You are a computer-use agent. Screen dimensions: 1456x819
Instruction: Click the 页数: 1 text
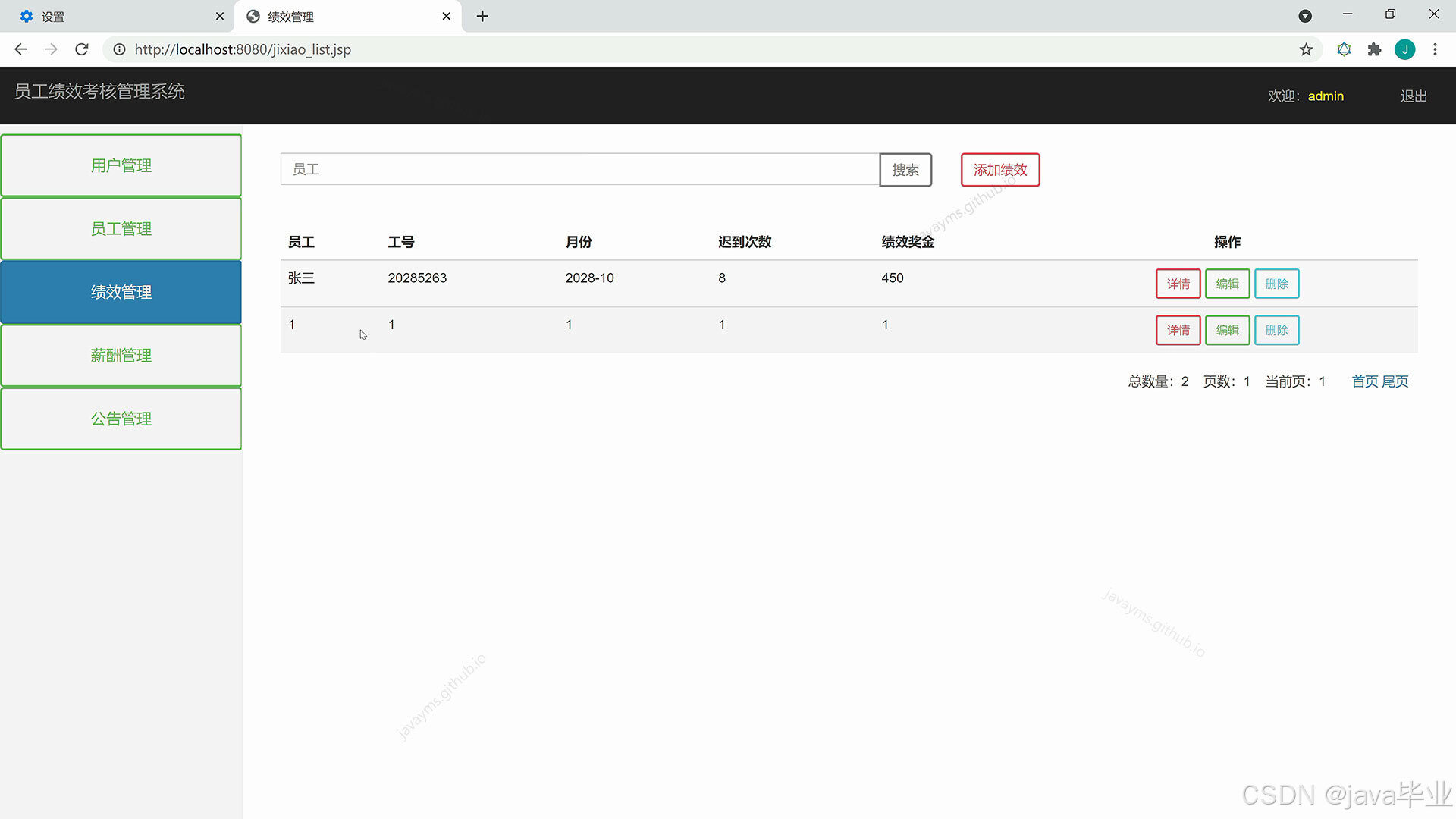pyautogui.click(x=1226, y=381)
